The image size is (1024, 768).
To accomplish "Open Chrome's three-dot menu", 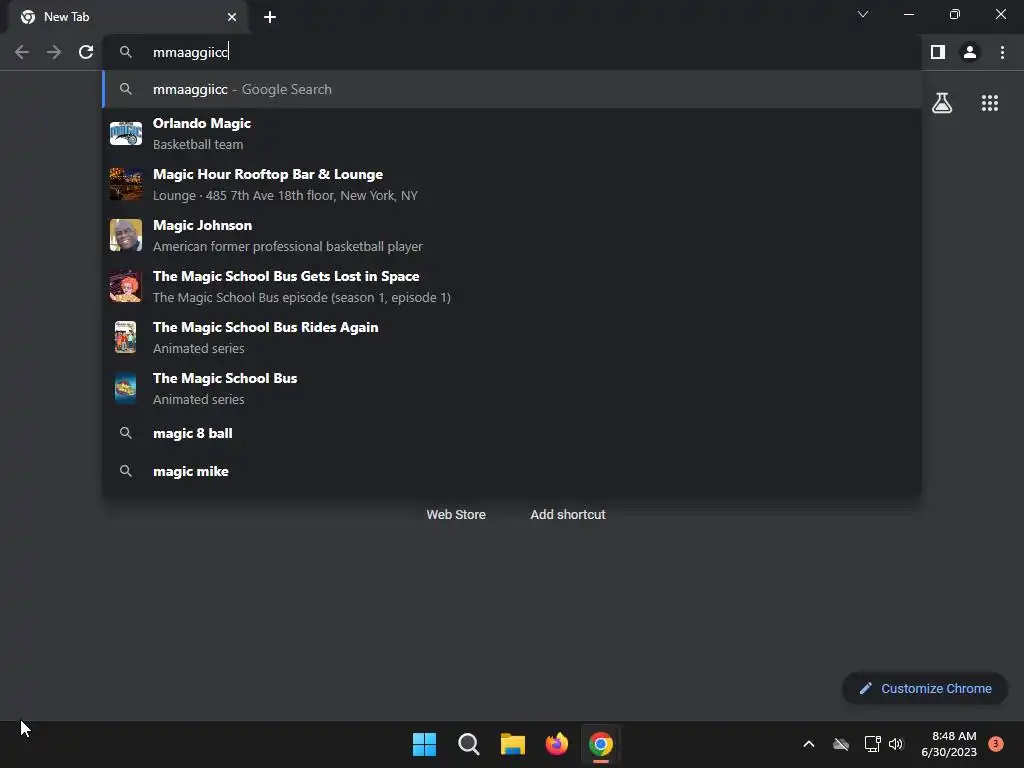I will pos(1002,52).
